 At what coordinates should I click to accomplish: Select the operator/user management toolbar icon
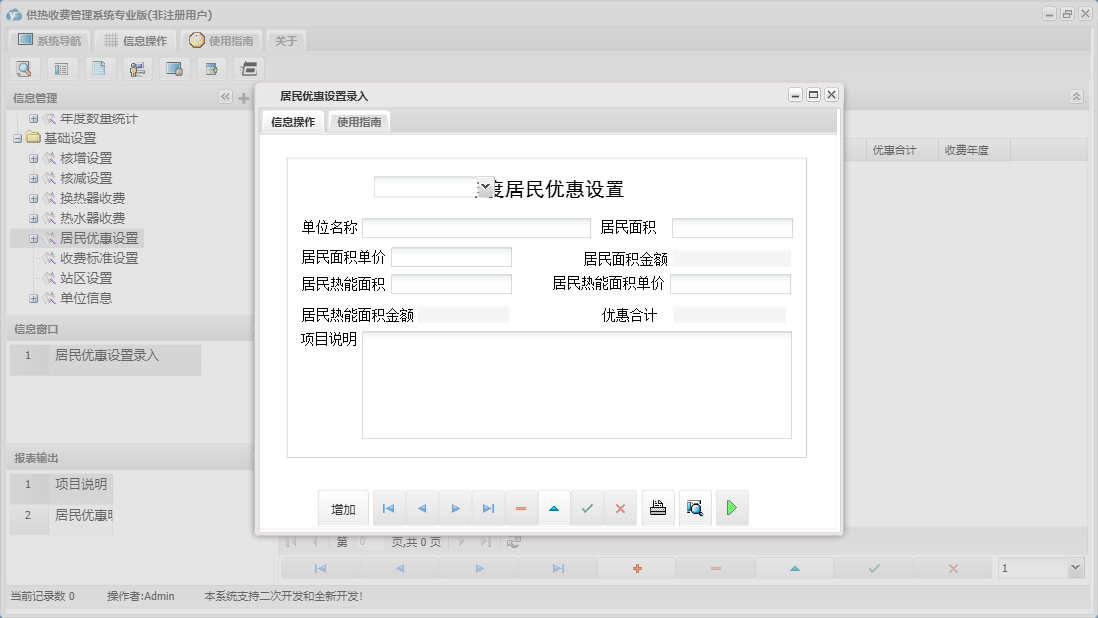tap(137, 68)
